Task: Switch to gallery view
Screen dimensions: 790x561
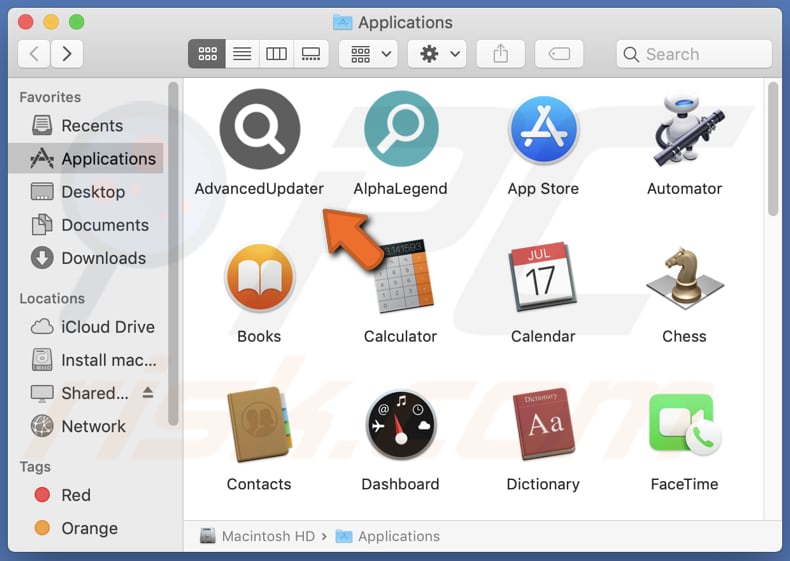Action: [x=311, y=54]
